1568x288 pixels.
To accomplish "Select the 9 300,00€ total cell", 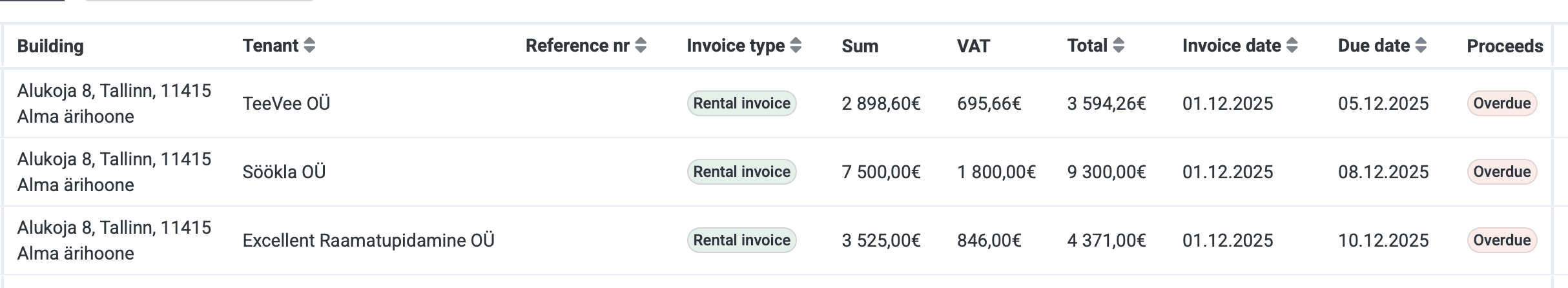I will pyautogui.click(x=1106, y=172).
